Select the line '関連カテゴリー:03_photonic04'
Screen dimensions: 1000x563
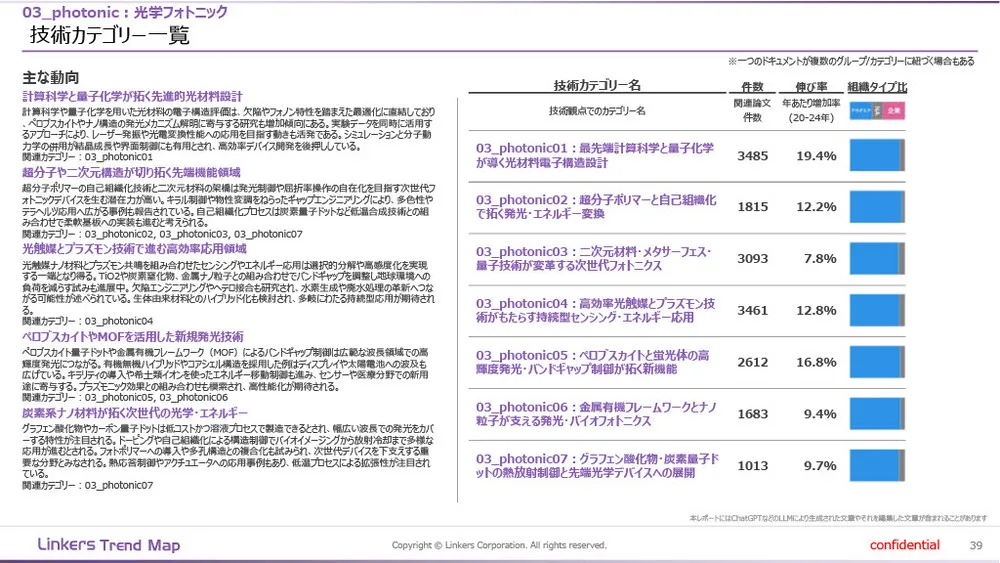[x=87, y=321]
